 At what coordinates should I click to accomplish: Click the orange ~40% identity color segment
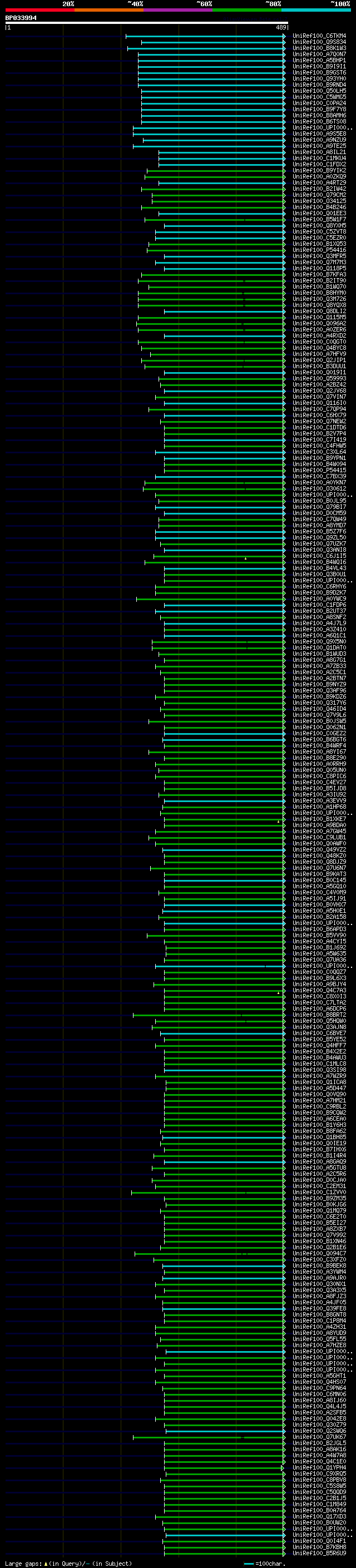(109, 10)
